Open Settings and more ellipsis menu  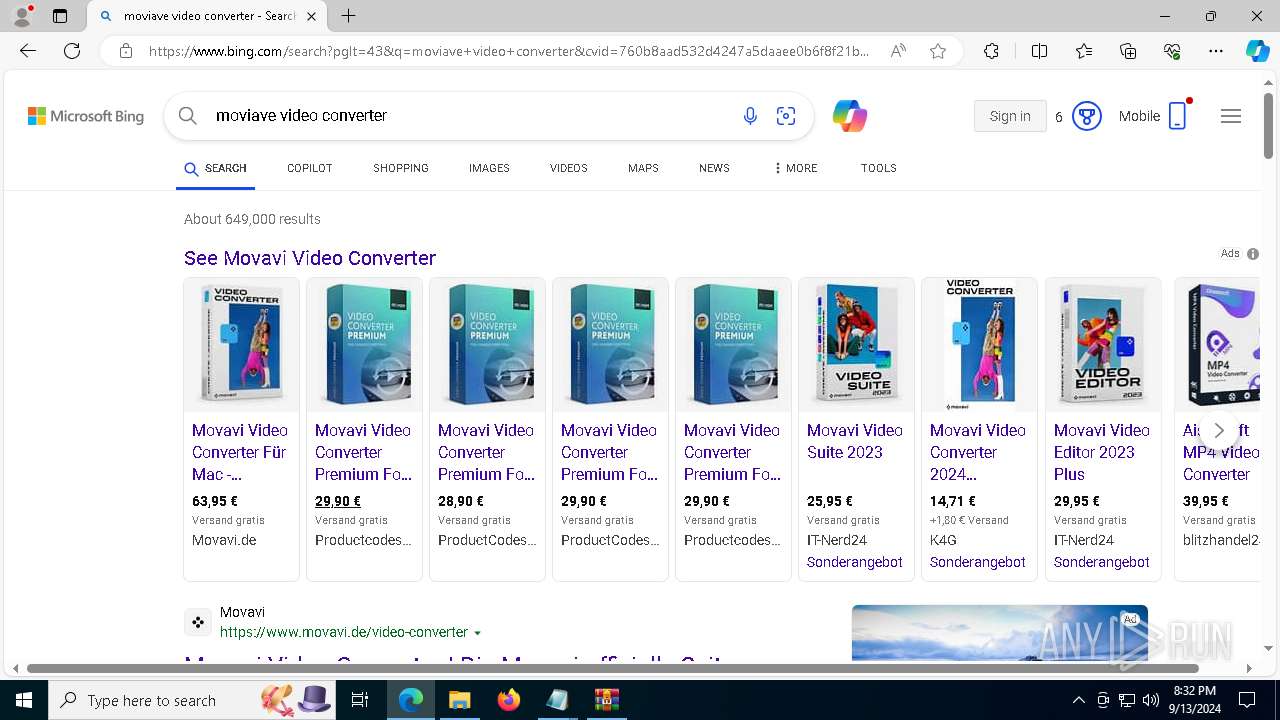[x=1216, y=51]
